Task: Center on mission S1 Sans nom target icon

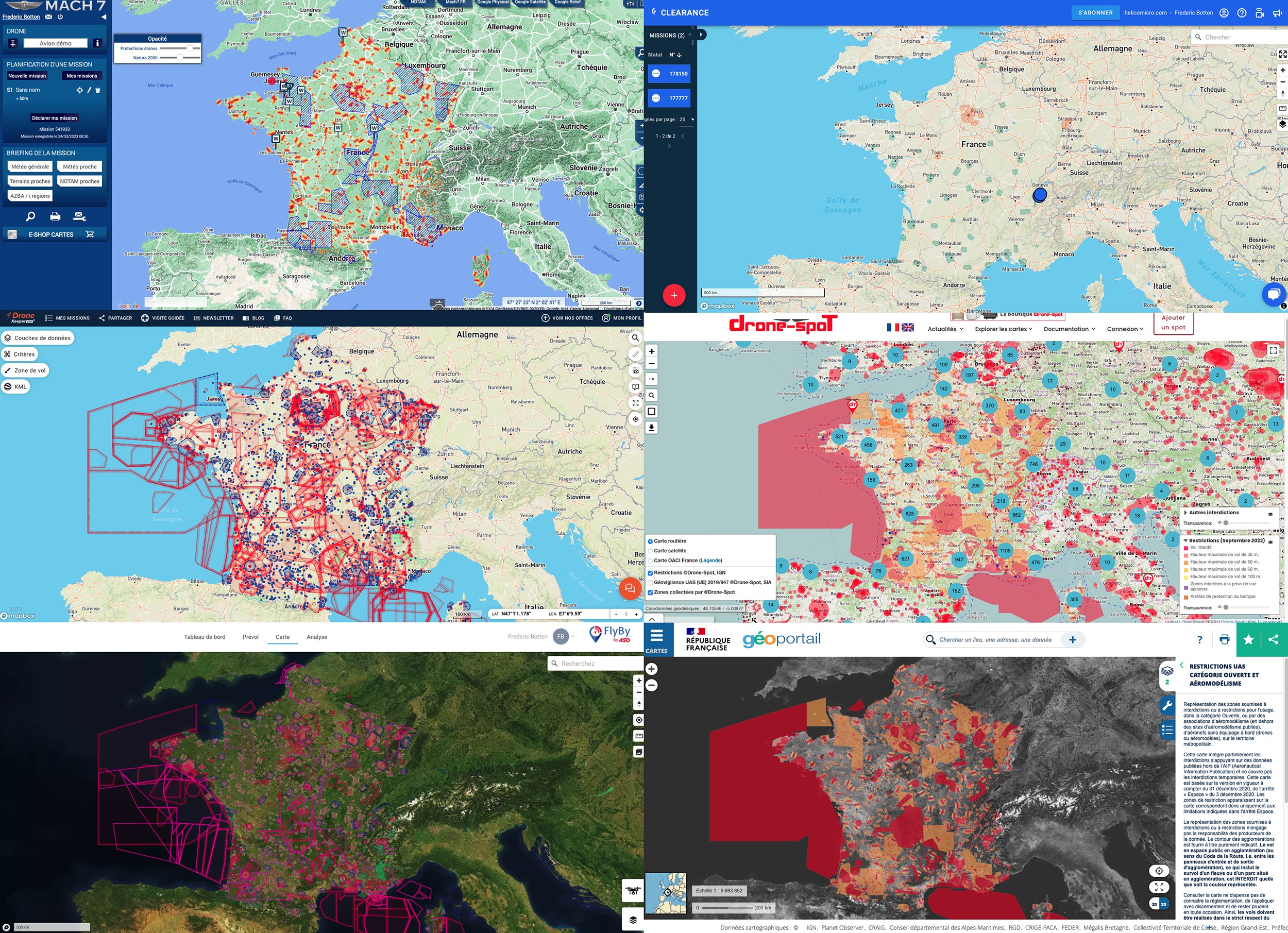Action: click(79, 90)
